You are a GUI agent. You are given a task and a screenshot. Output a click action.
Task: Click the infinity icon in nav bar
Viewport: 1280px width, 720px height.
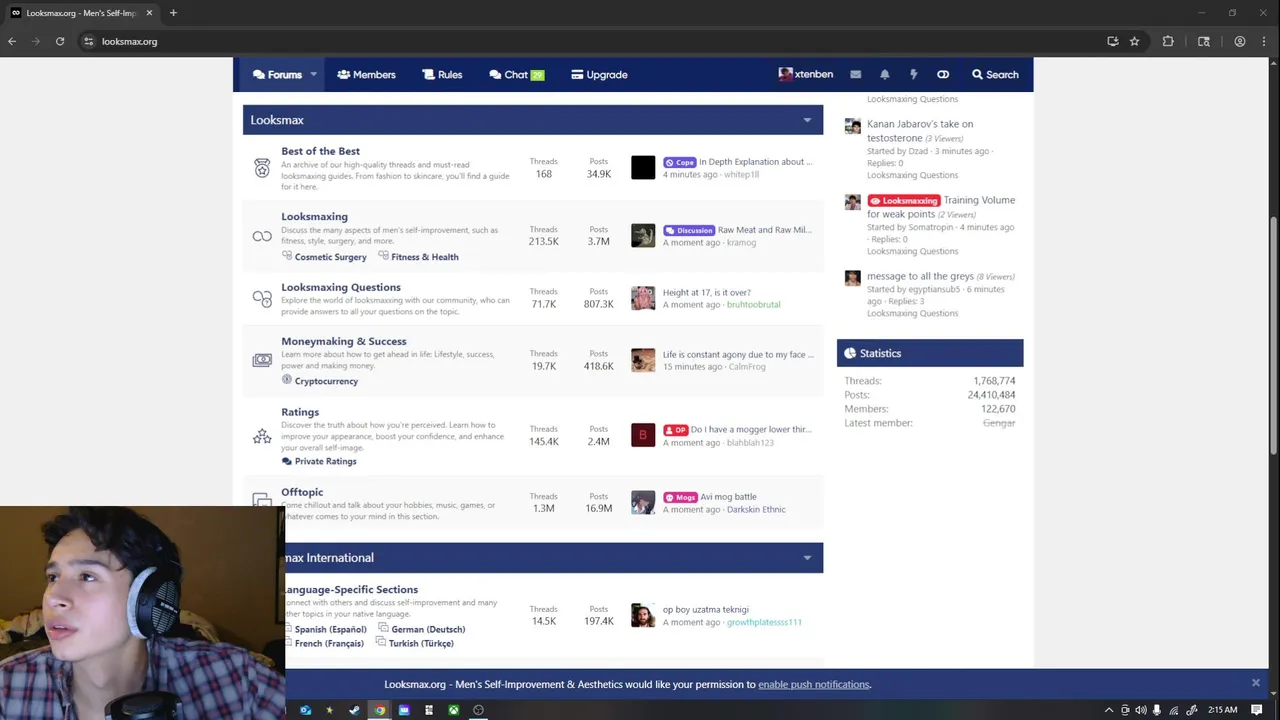pos(942,74)
